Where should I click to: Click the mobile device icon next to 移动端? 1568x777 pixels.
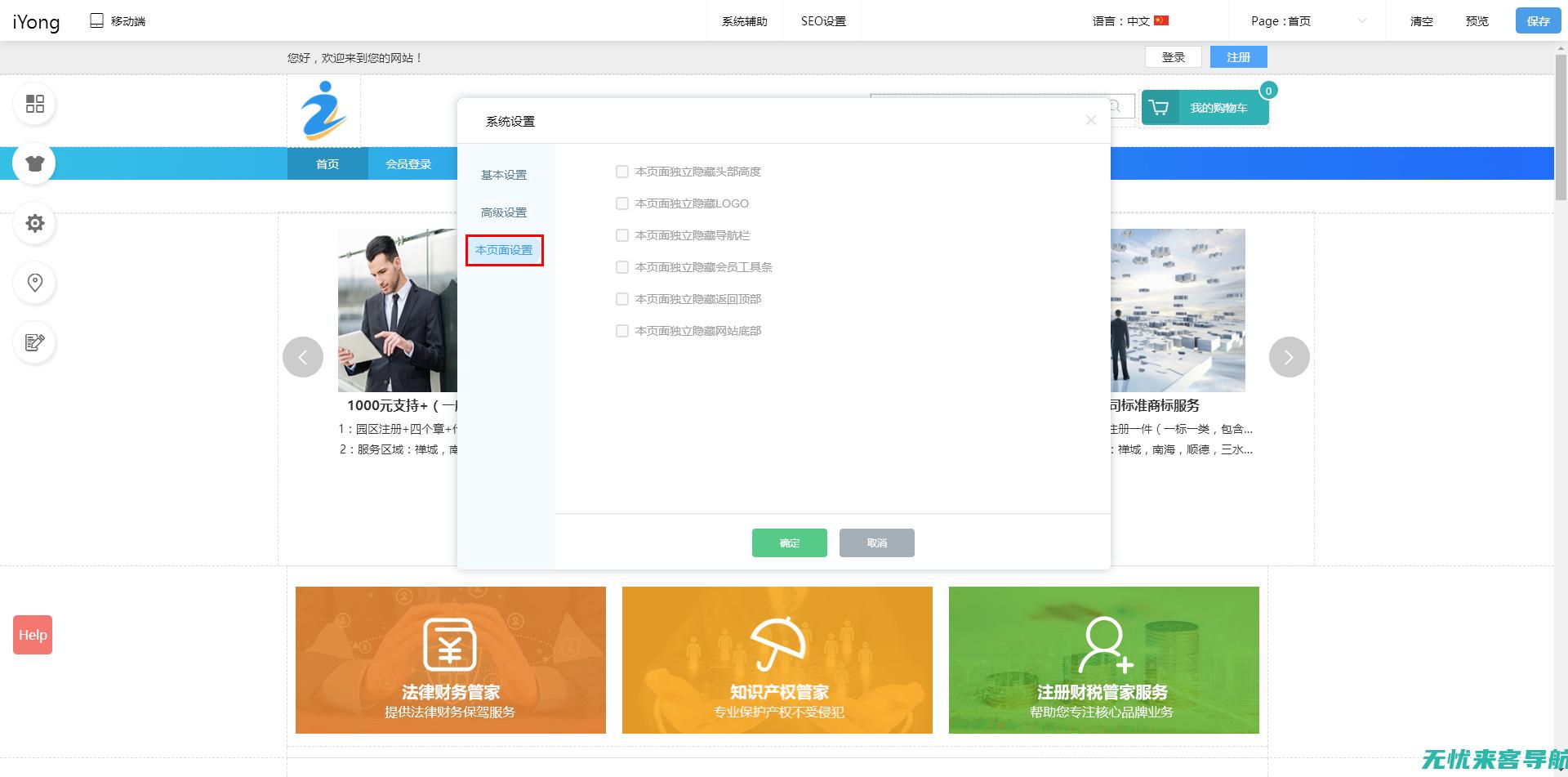[96, 20]
